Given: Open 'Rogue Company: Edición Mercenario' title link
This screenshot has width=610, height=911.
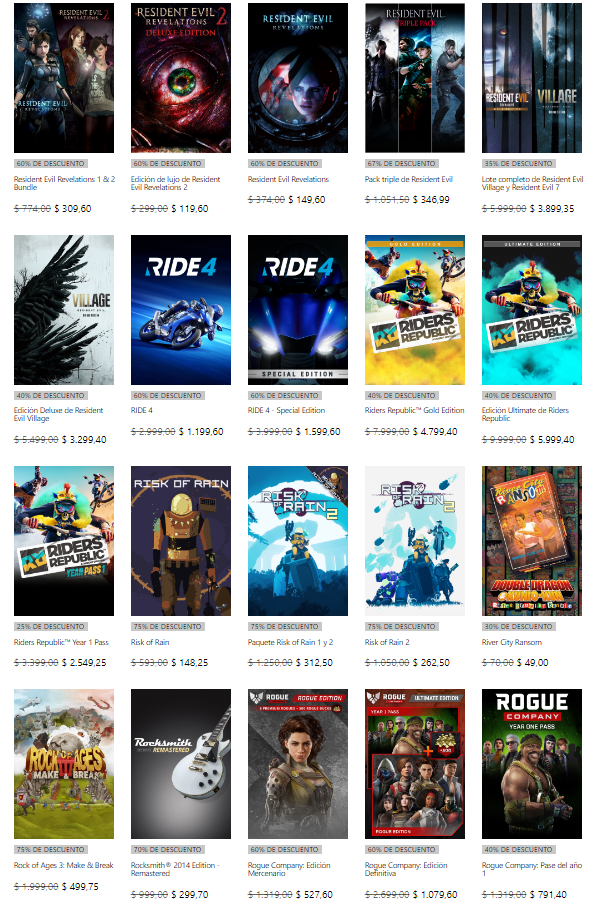Looking at the screenshot, I should tap(289, 870).
